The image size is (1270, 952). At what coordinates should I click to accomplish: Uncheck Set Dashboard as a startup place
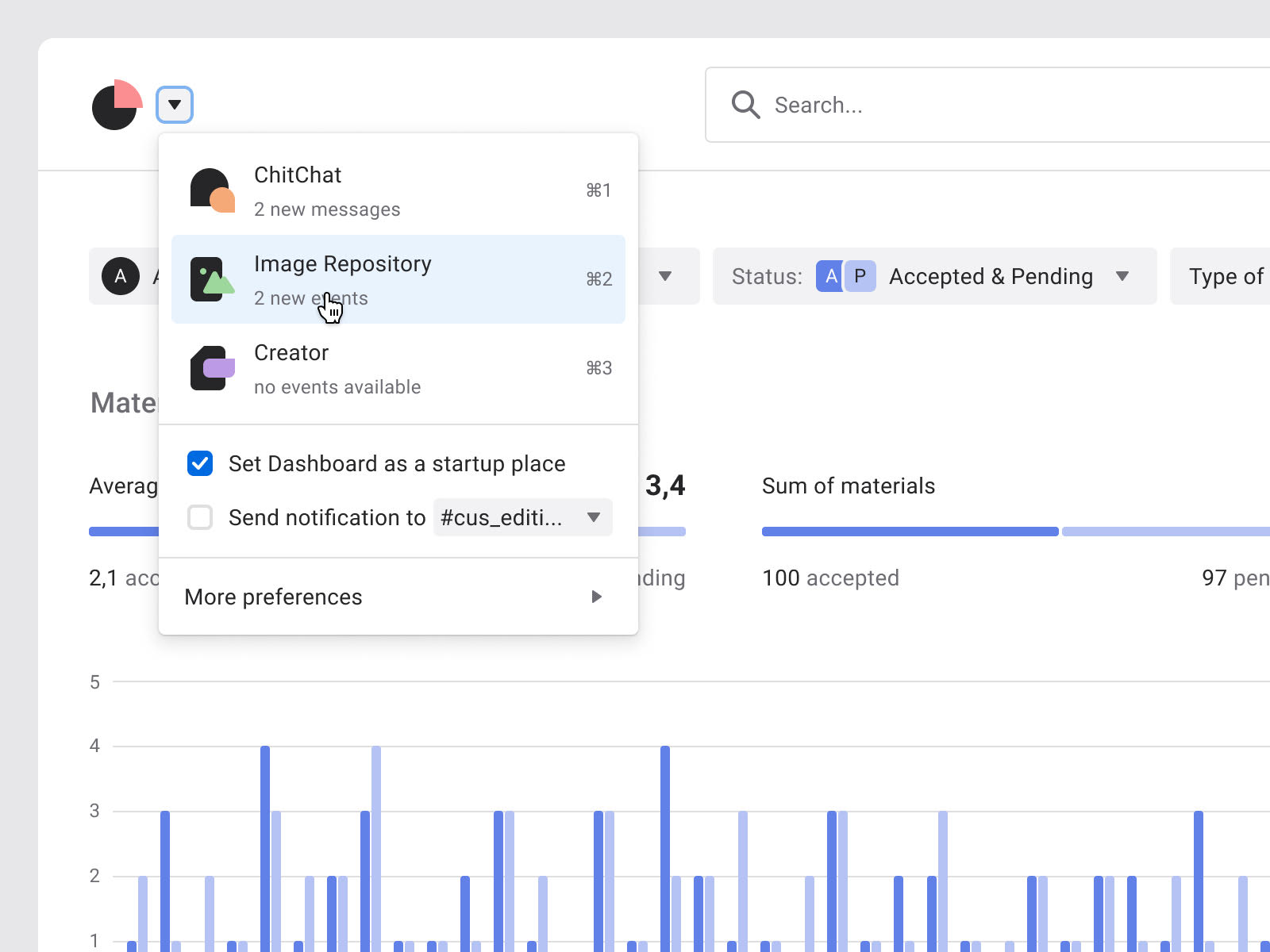(200, 463)
